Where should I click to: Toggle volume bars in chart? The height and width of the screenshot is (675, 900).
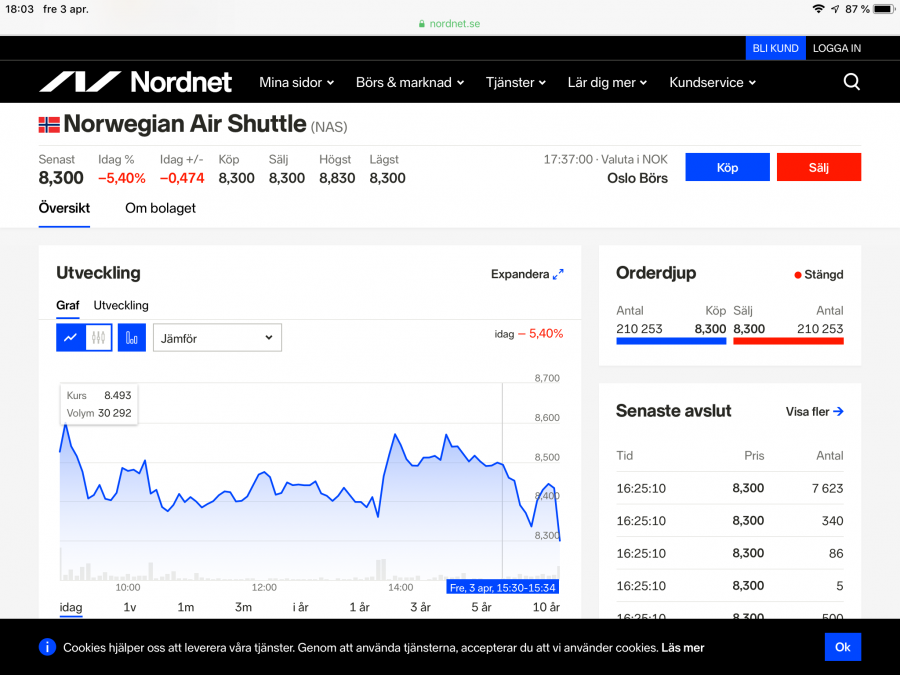(x=132, y=338)
